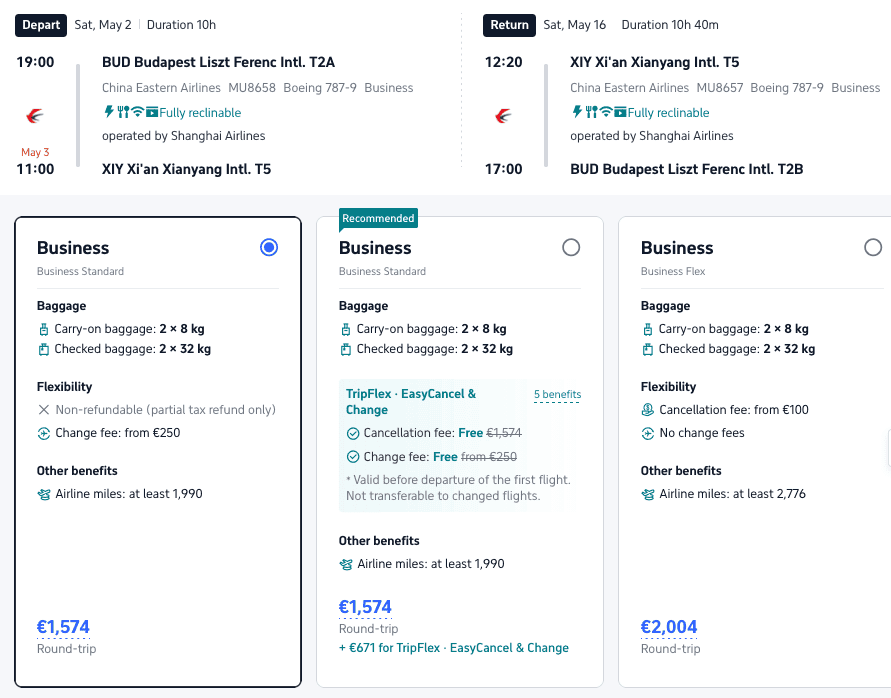Expand the 5 benefits details link
This screenshot has width=891, height=698.
(557, 394)
